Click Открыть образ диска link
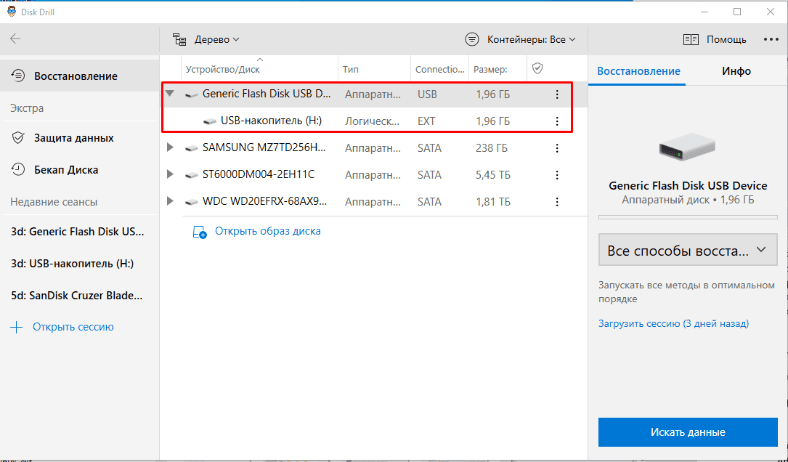 click(x=264, y=231)
